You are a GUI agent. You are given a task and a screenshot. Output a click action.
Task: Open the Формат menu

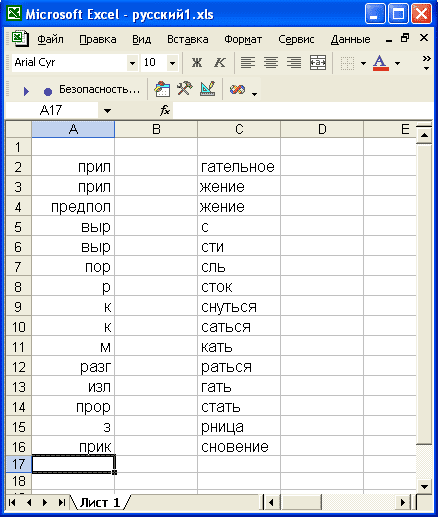pyautogui.click(x=243, y=39)
